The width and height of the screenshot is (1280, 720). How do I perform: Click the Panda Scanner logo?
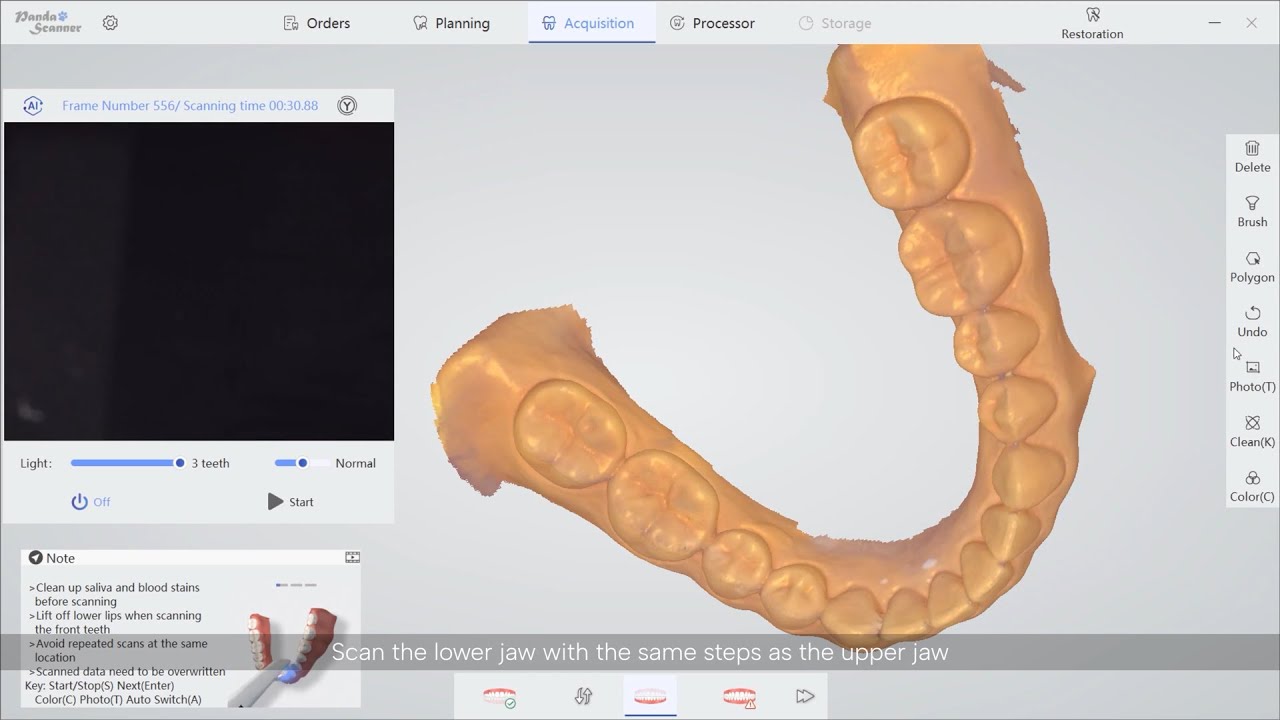[49, 23]
